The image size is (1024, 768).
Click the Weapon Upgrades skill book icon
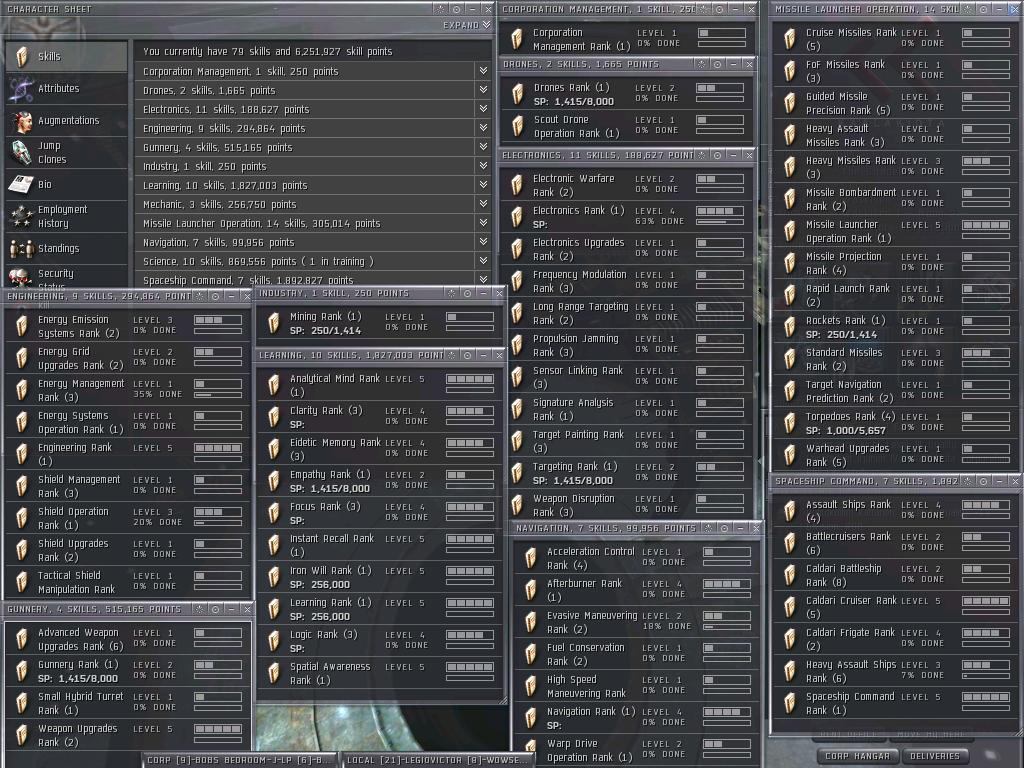(22, 735)
